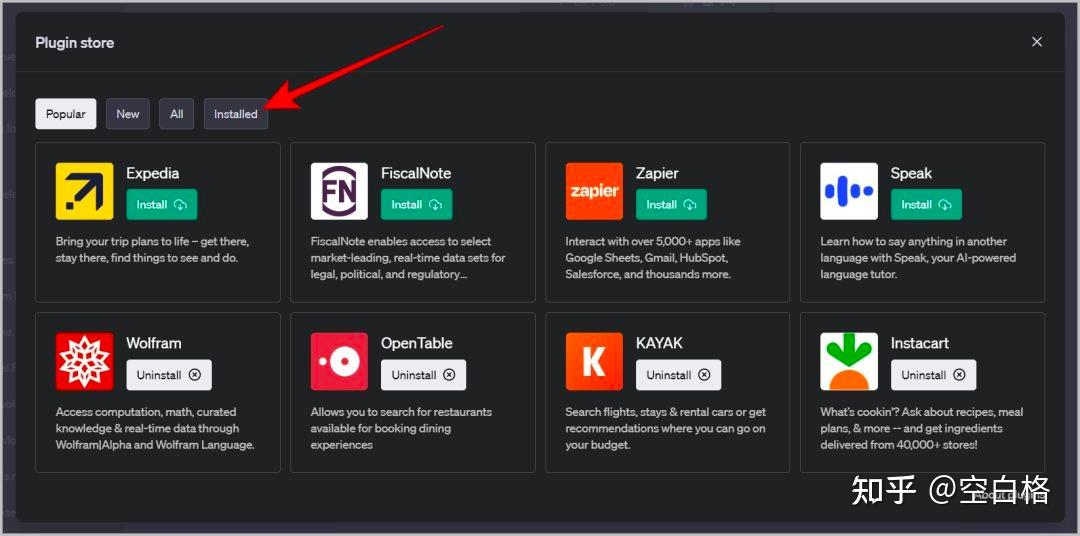The image size is (1080, 536).
Task: Uninstall the Instacart plugin
Action: pos(933,375)
